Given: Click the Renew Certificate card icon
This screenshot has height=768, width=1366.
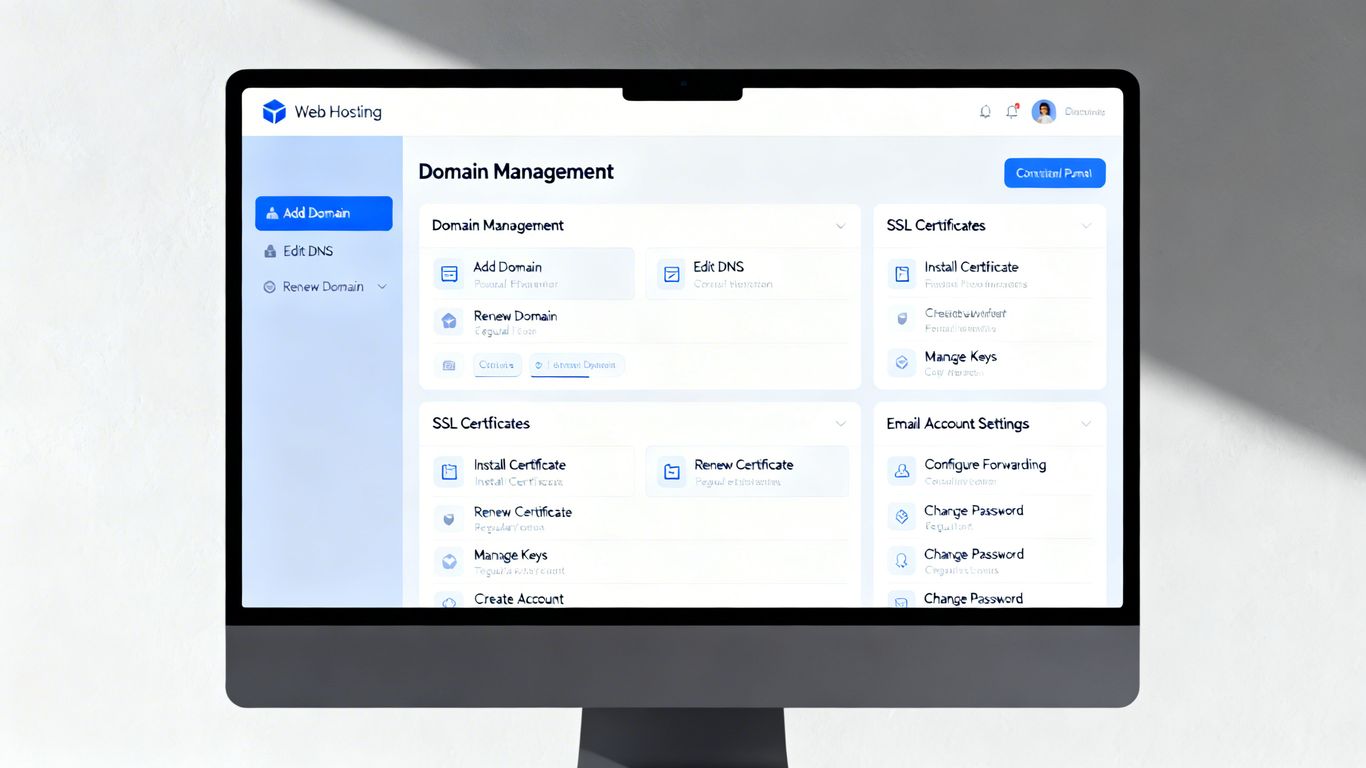Looking at the screenshot, I should (672, 472).
